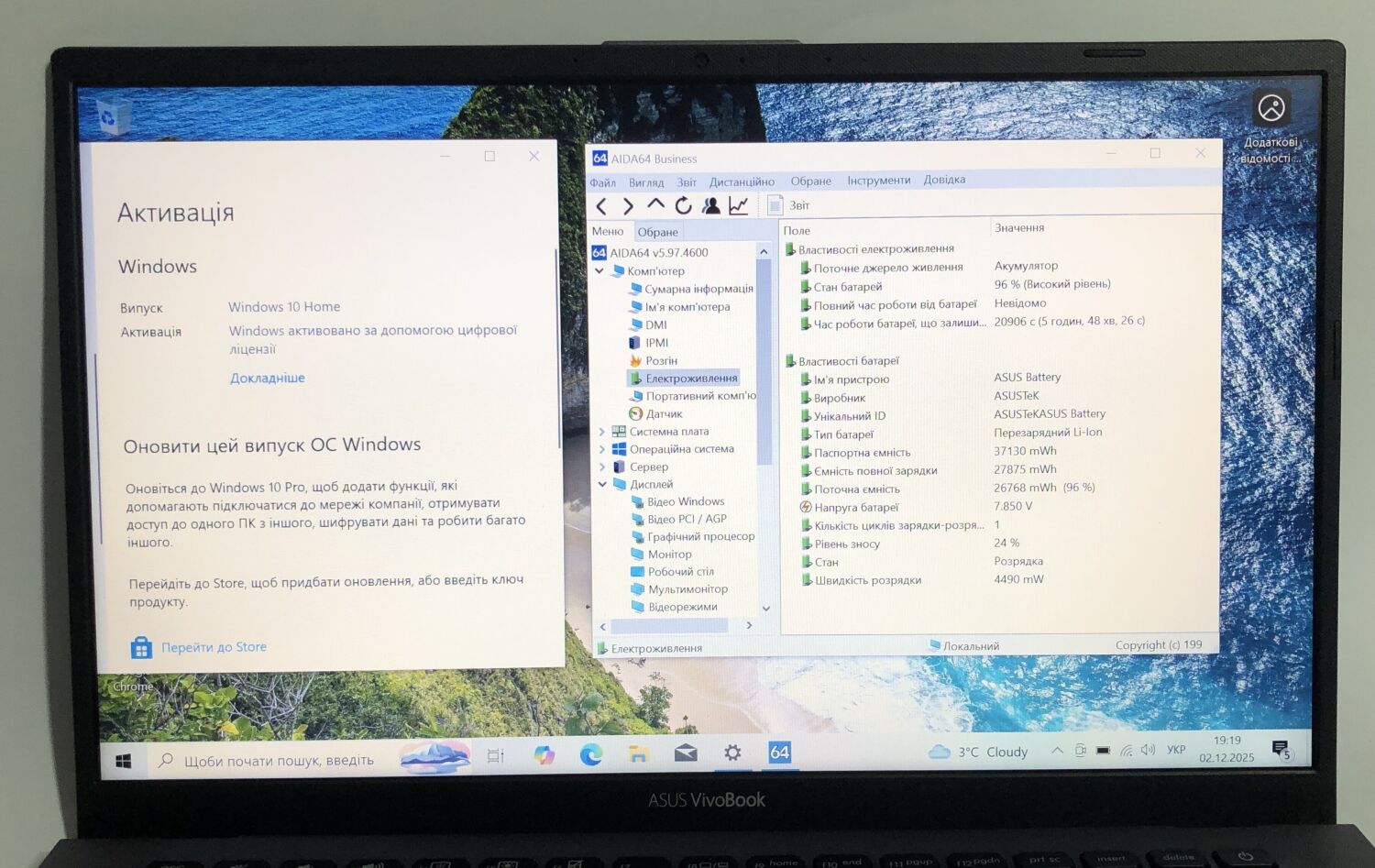This screenshot has width=1375, height=868.
Task: Switch to the Обране tab
Action: [x=657, y=232]
